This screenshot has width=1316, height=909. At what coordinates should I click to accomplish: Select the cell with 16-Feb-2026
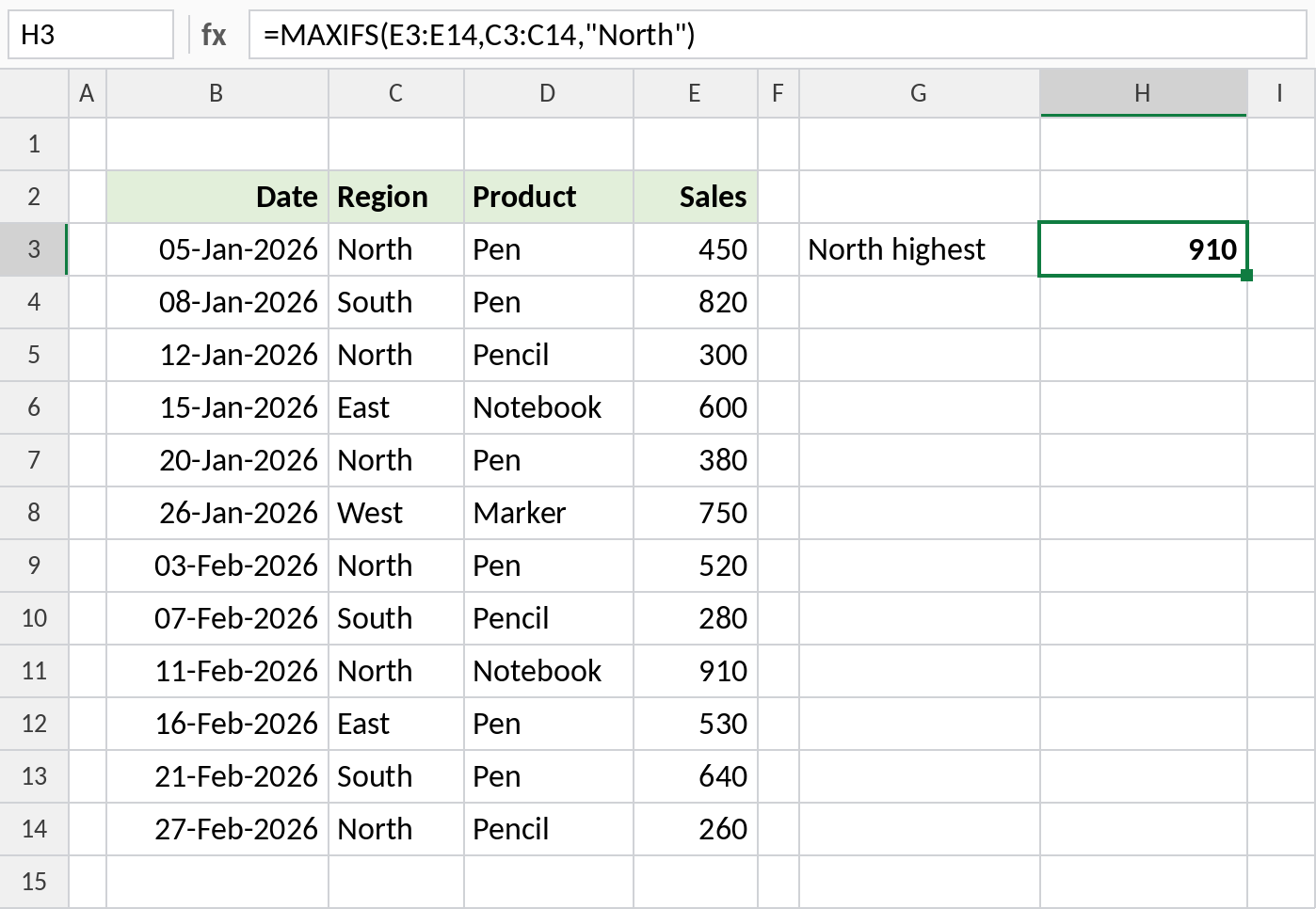[217, 724]
